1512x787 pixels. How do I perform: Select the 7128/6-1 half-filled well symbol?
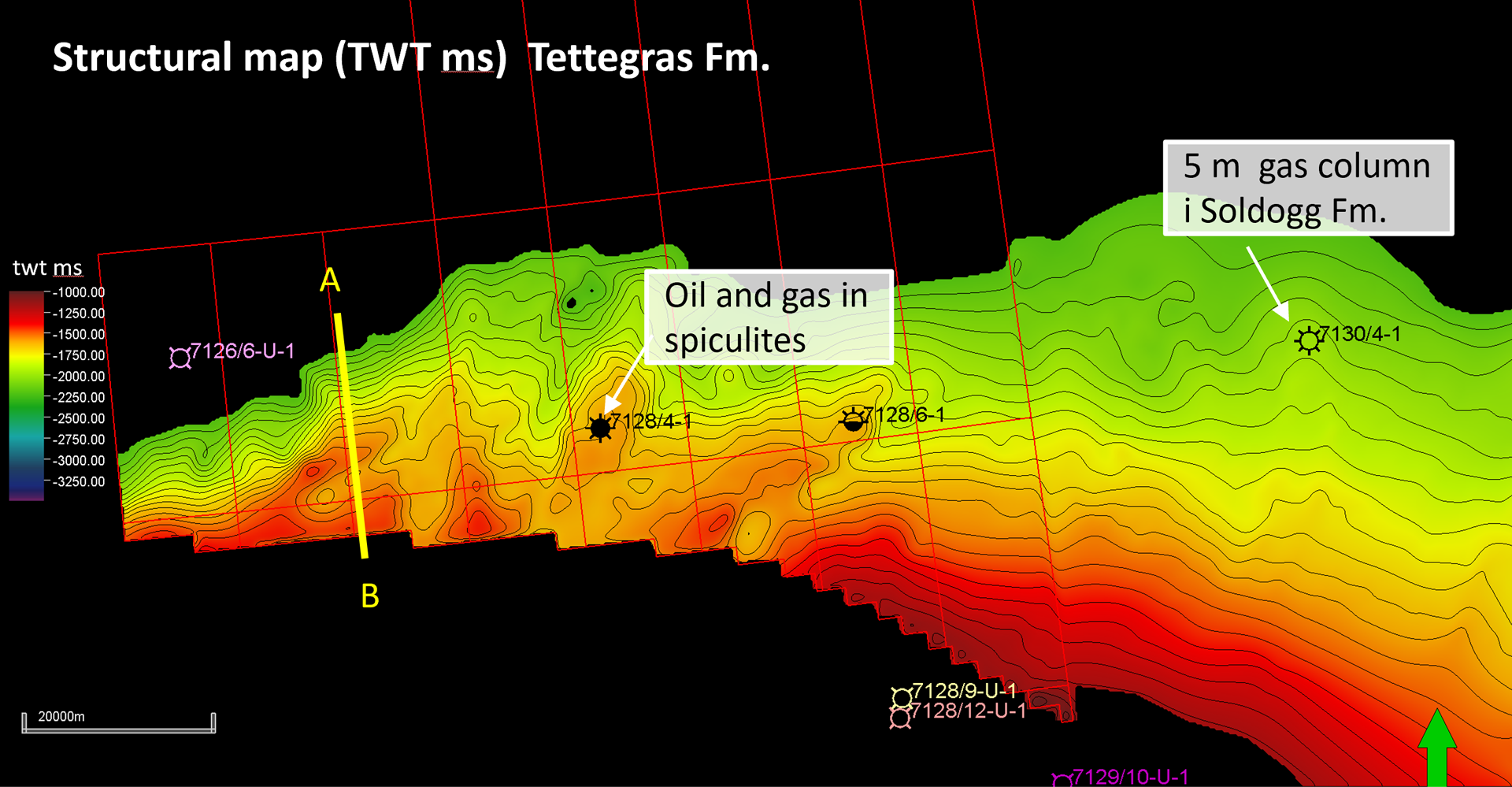pos(853,420)
